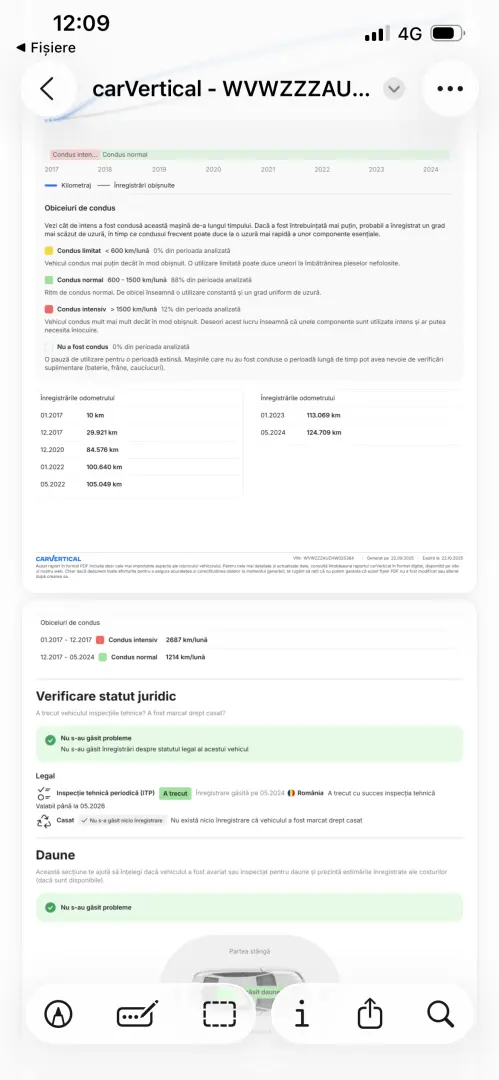
Task: Tap the Casat recycle icon
Action: pos(44,820)
